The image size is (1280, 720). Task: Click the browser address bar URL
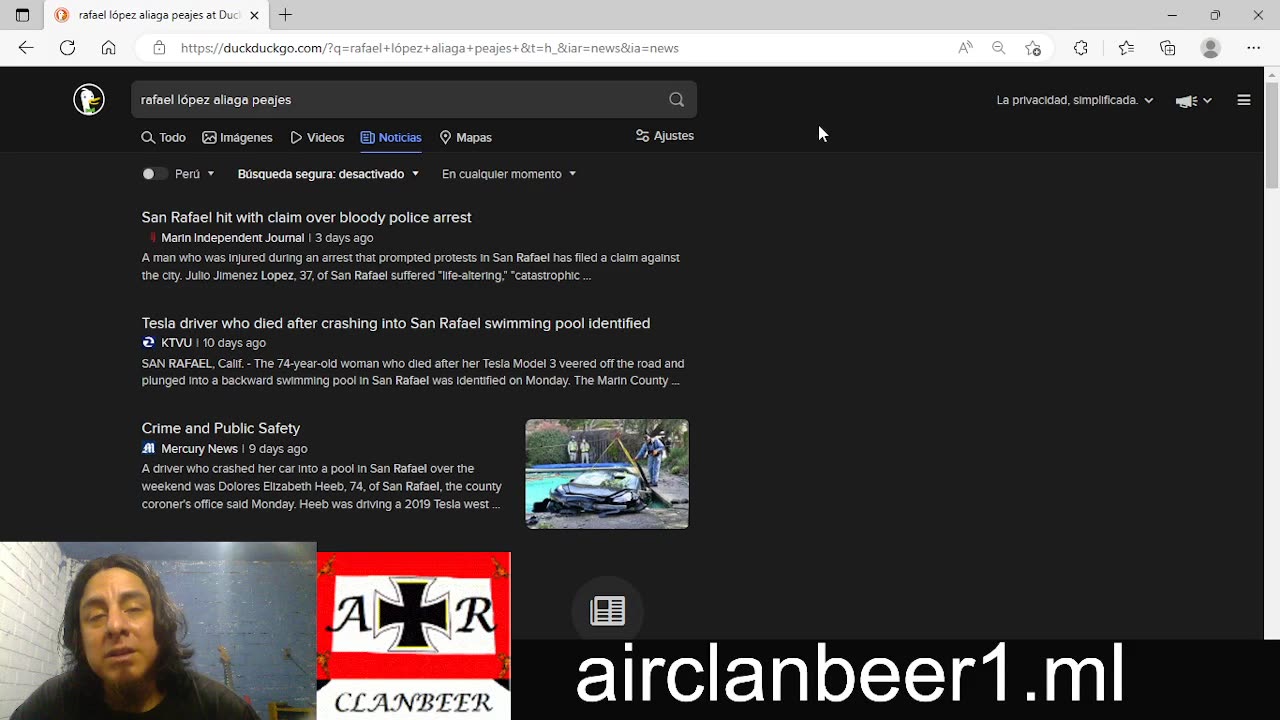pyautogui.click(x=430, y=48)
